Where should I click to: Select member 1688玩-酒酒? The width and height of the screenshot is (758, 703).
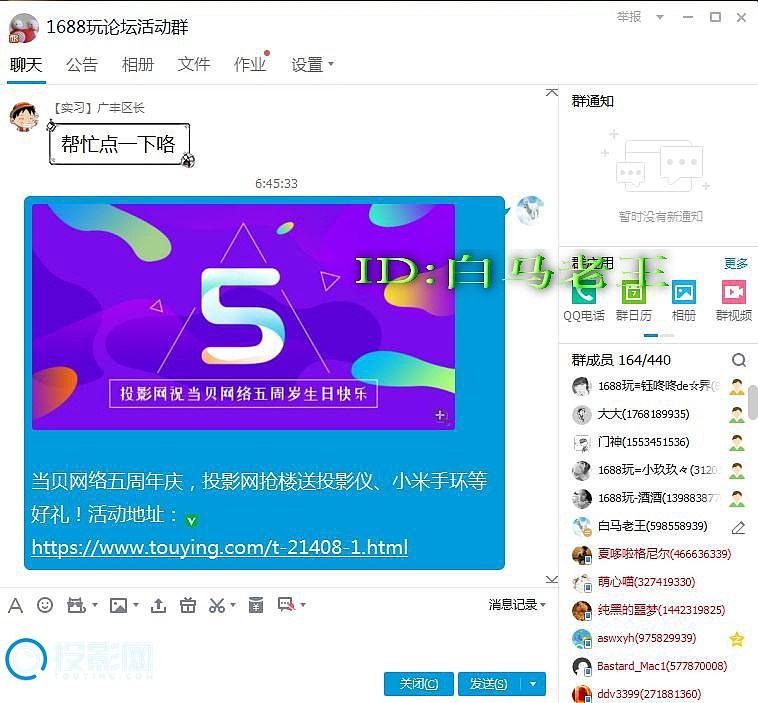click(x=659, y=498)
